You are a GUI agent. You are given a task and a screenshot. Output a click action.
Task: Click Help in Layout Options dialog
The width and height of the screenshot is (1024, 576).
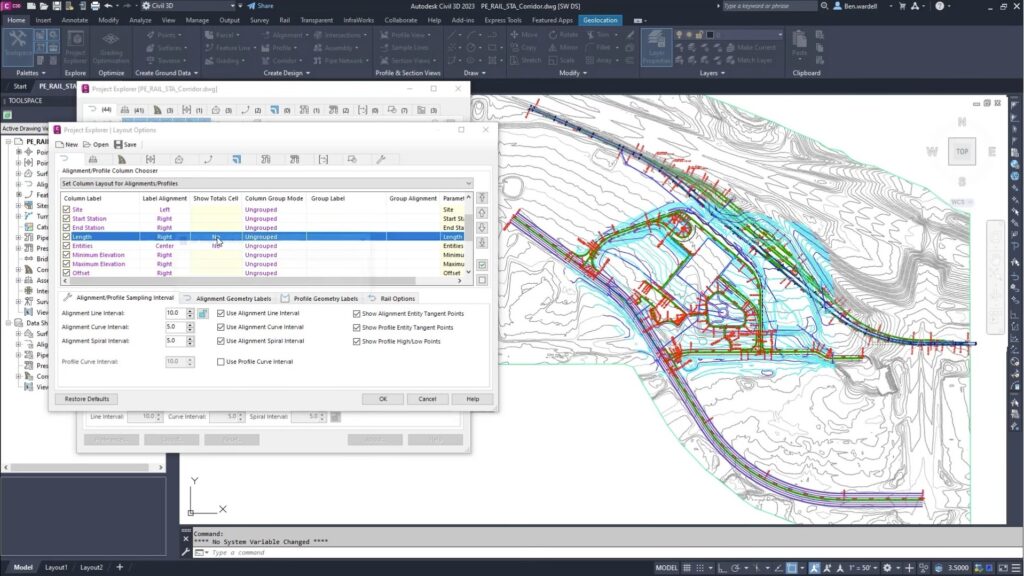[472, 399]
